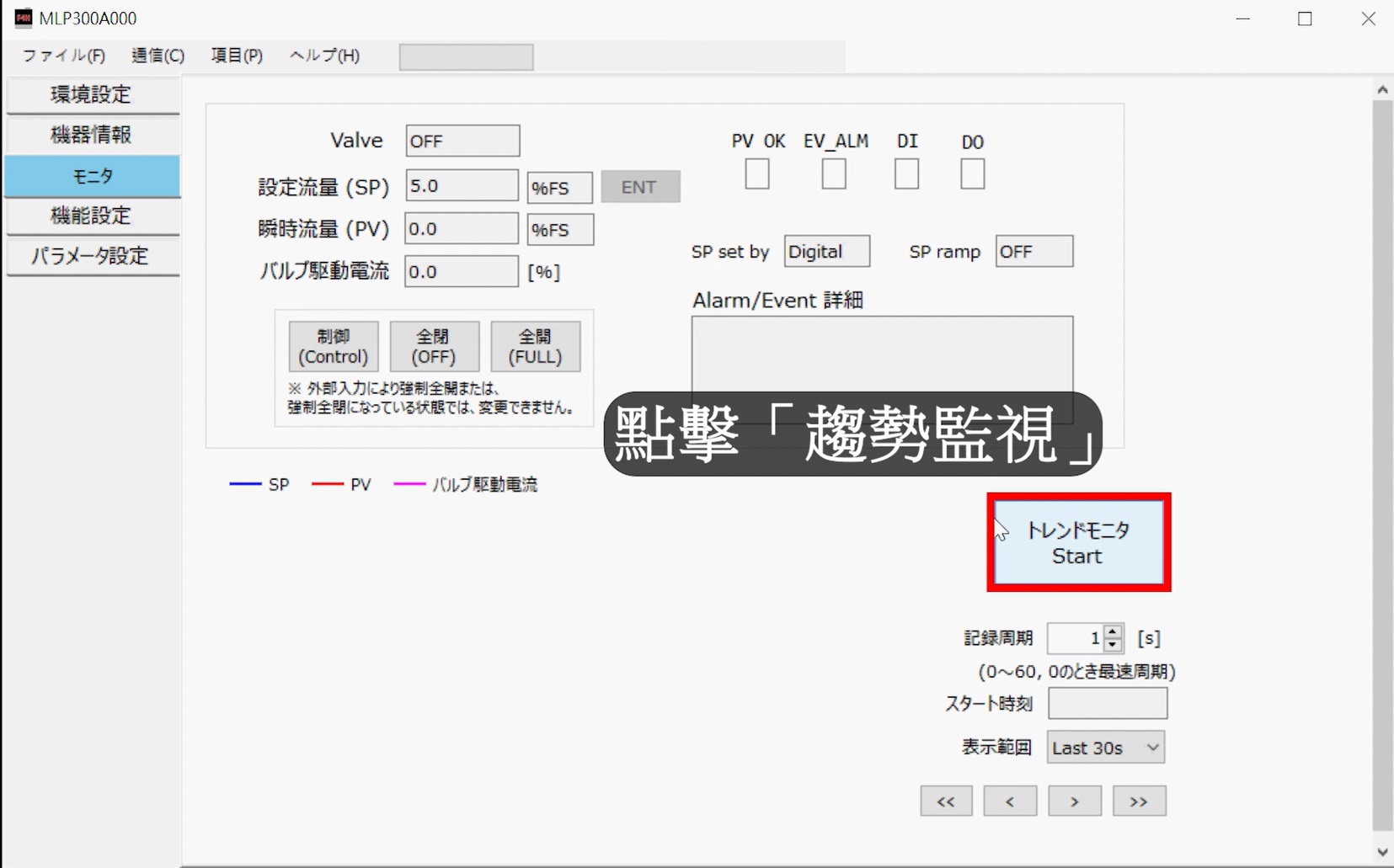Viewport: 1394px width, 868px height.
Task: Click the skip-to-first << navigation button
Action: tap(946, 801)
